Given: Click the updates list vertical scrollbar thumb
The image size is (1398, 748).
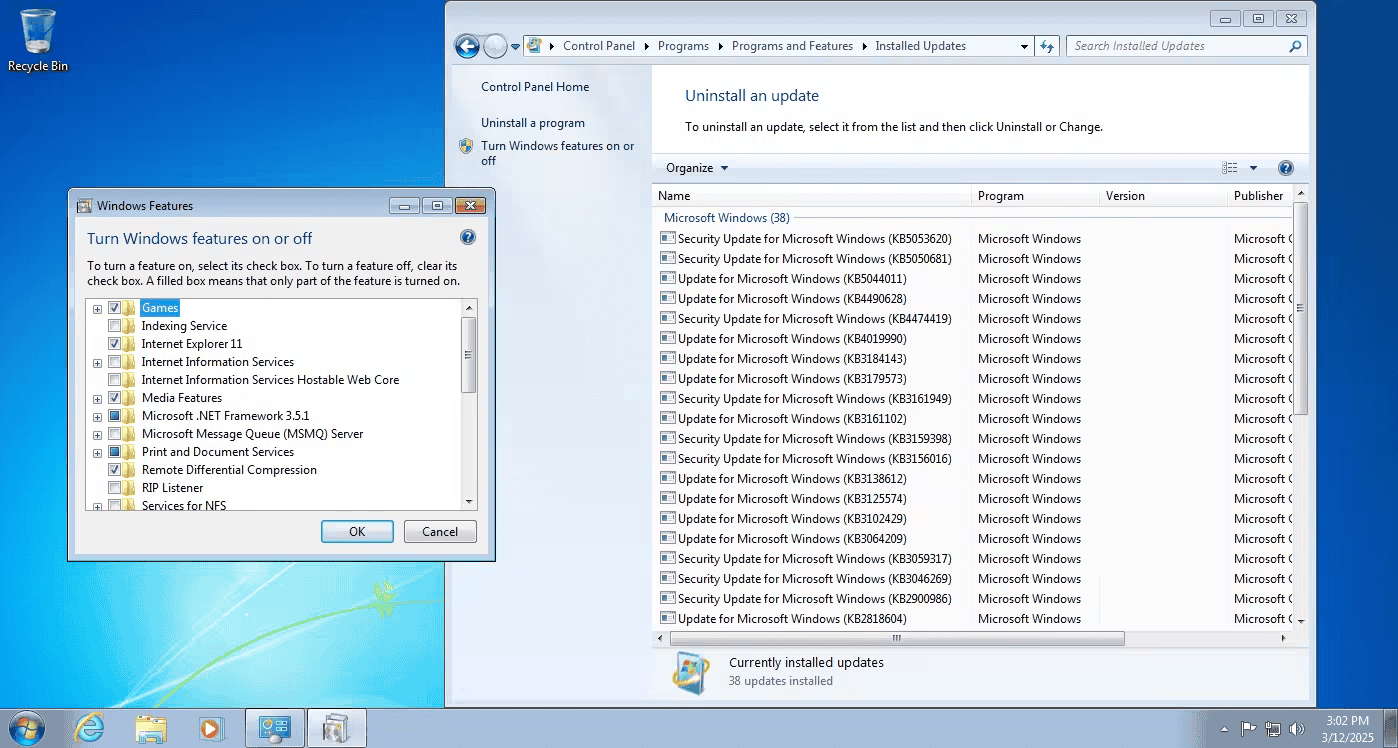Looking at the screenshot, I should coord(1300,309).
